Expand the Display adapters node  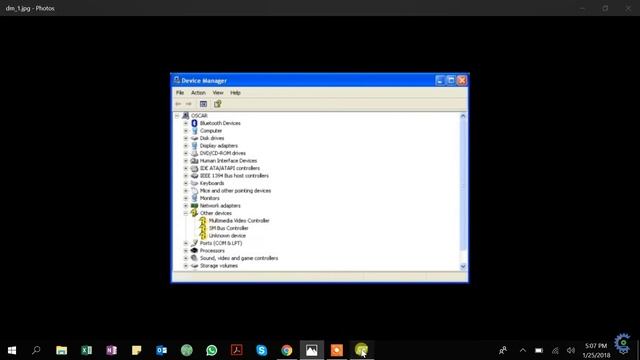click(186, 146)
